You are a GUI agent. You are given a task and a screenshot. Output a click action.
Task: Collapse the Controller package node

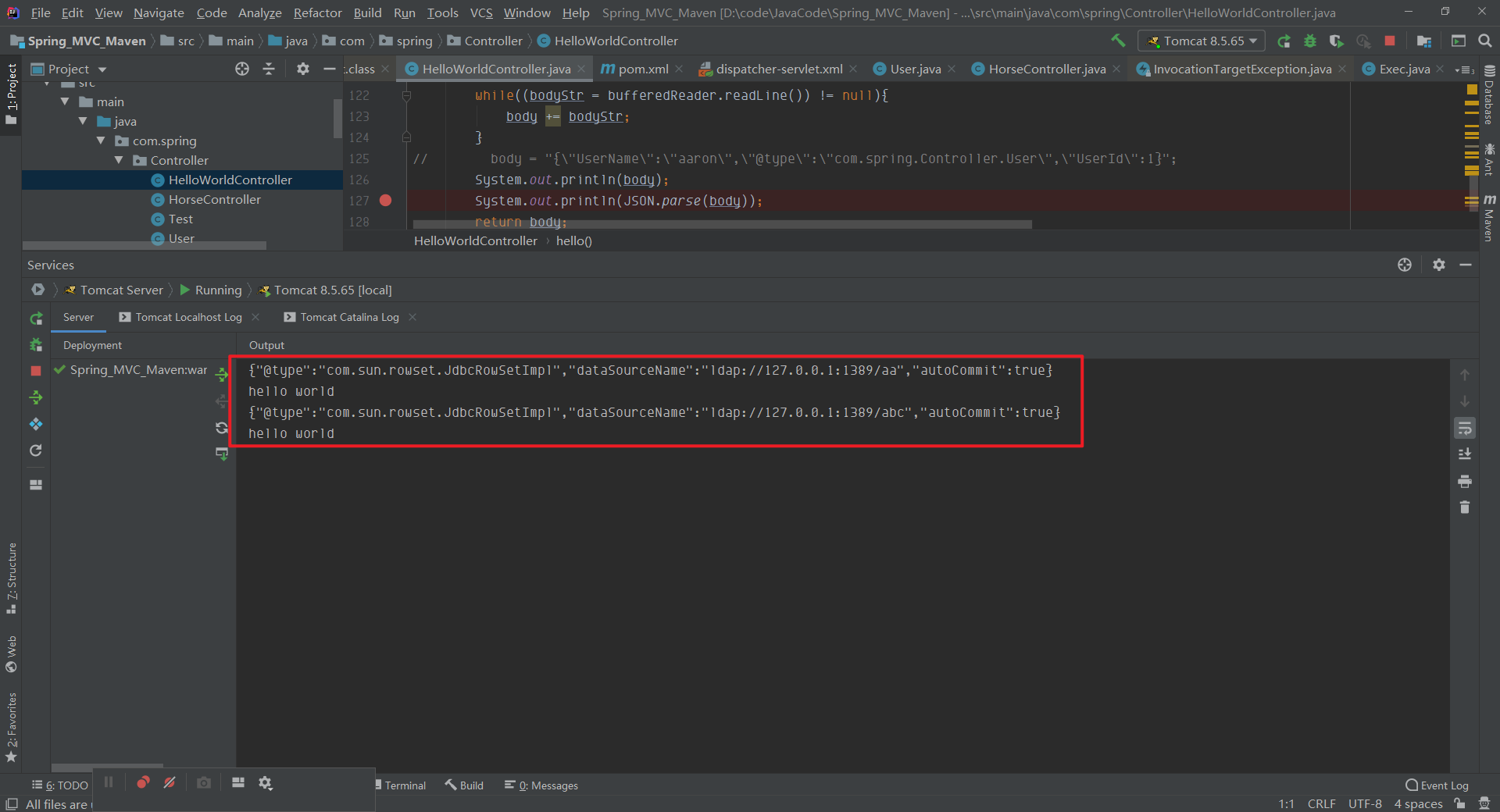[119, 160]
